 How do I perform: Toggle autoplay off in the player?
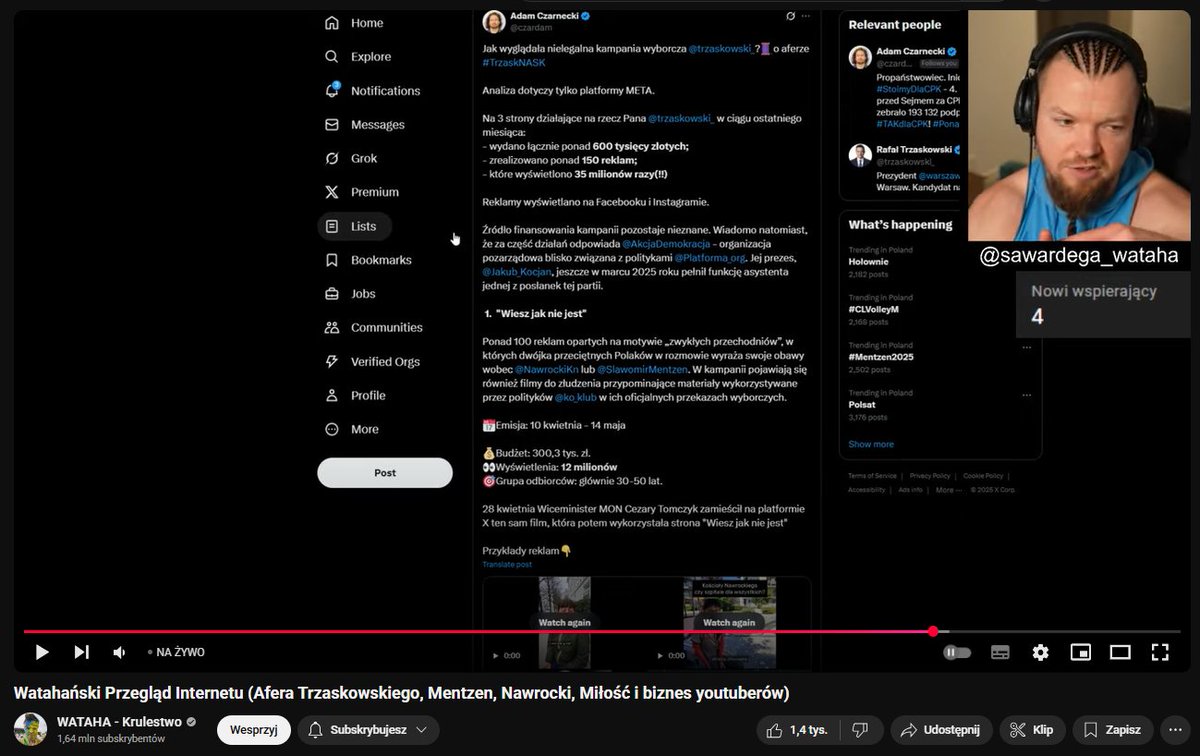pyautogui.click(x=957, y=651)
